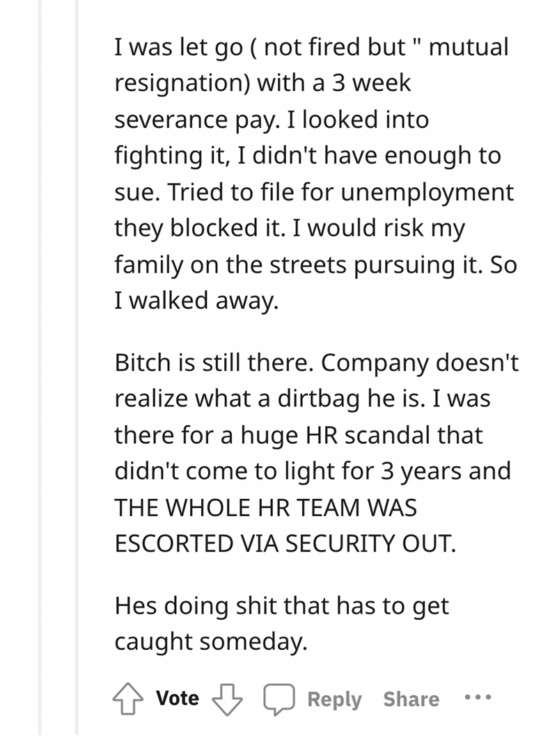Click the Vote count label

point(177,698)
